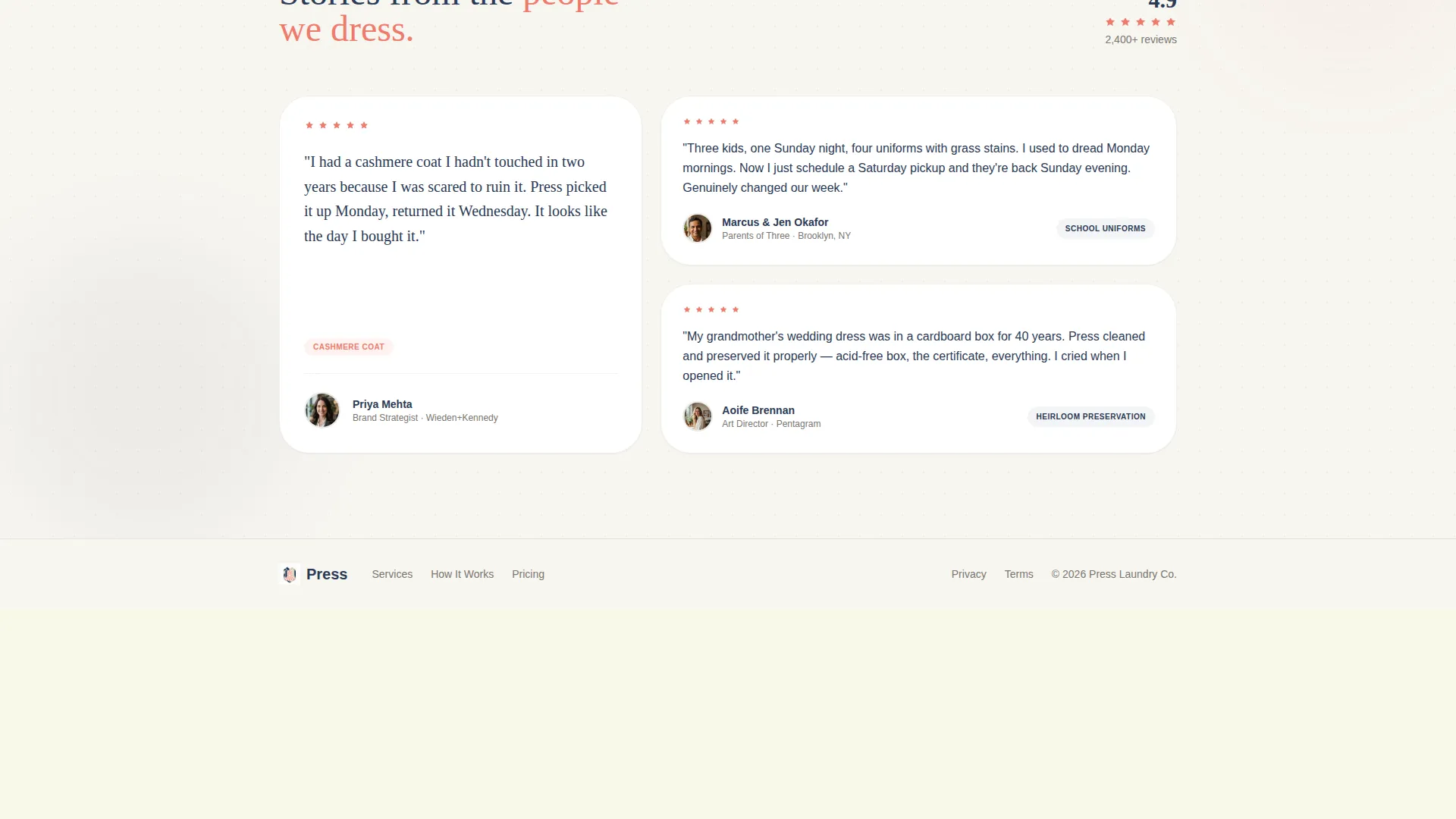This screenshot has height=819, width=1456.
Task: Click 'Parents of Three · Brooklyn, NY' subtitle
Action: tap(786, 237)
